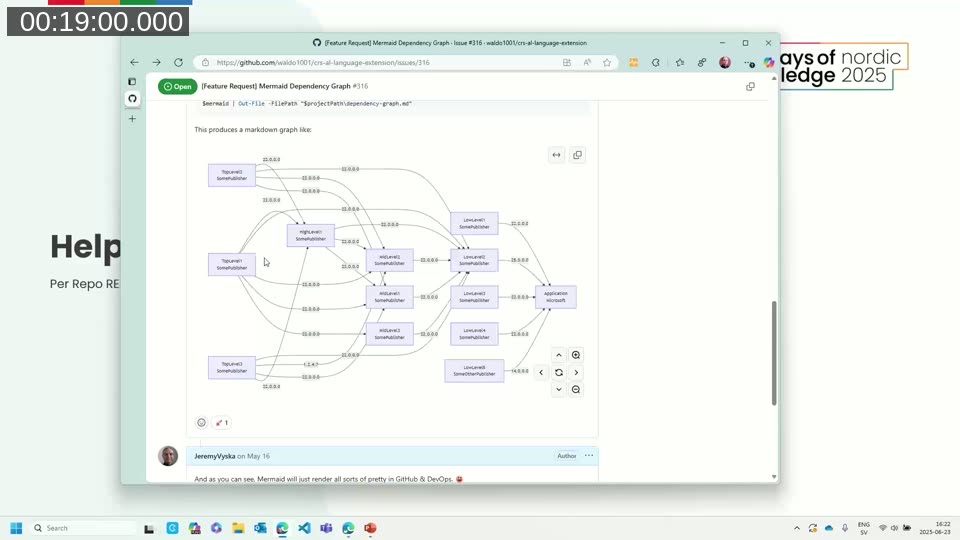Go back with the browser back arrow
Viewport: 960px width, 540px height.
pyautogui.click(x=134, y=62)
